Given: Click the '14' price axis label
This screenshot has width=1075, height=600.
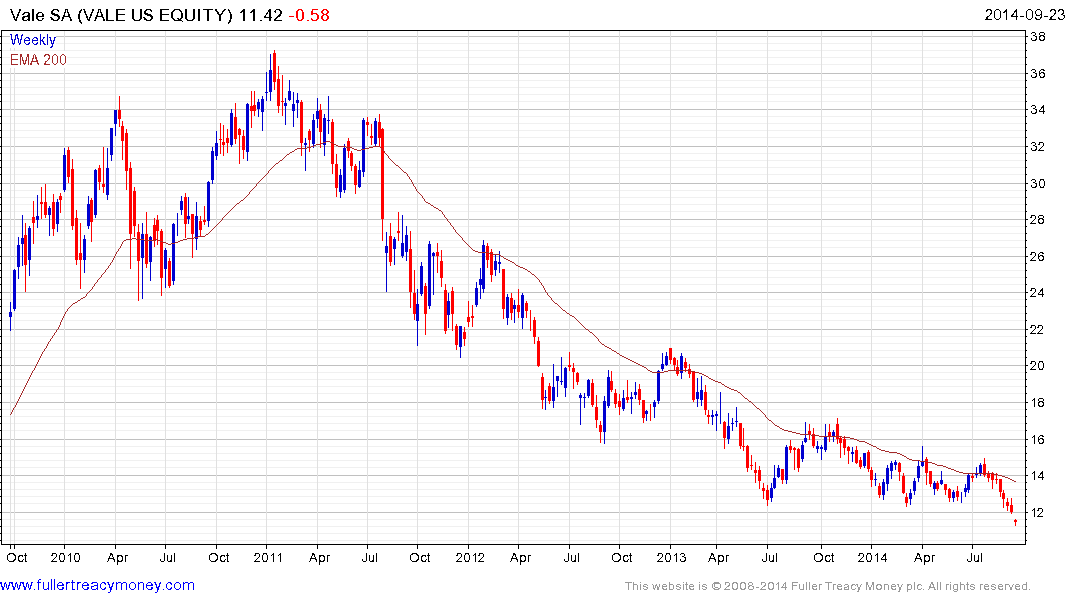Looking at the screenshot, I should [x=1038, y=476].
